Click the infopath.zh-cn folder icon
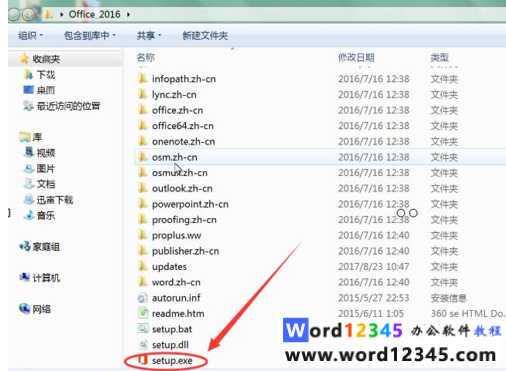 [143, 79]
